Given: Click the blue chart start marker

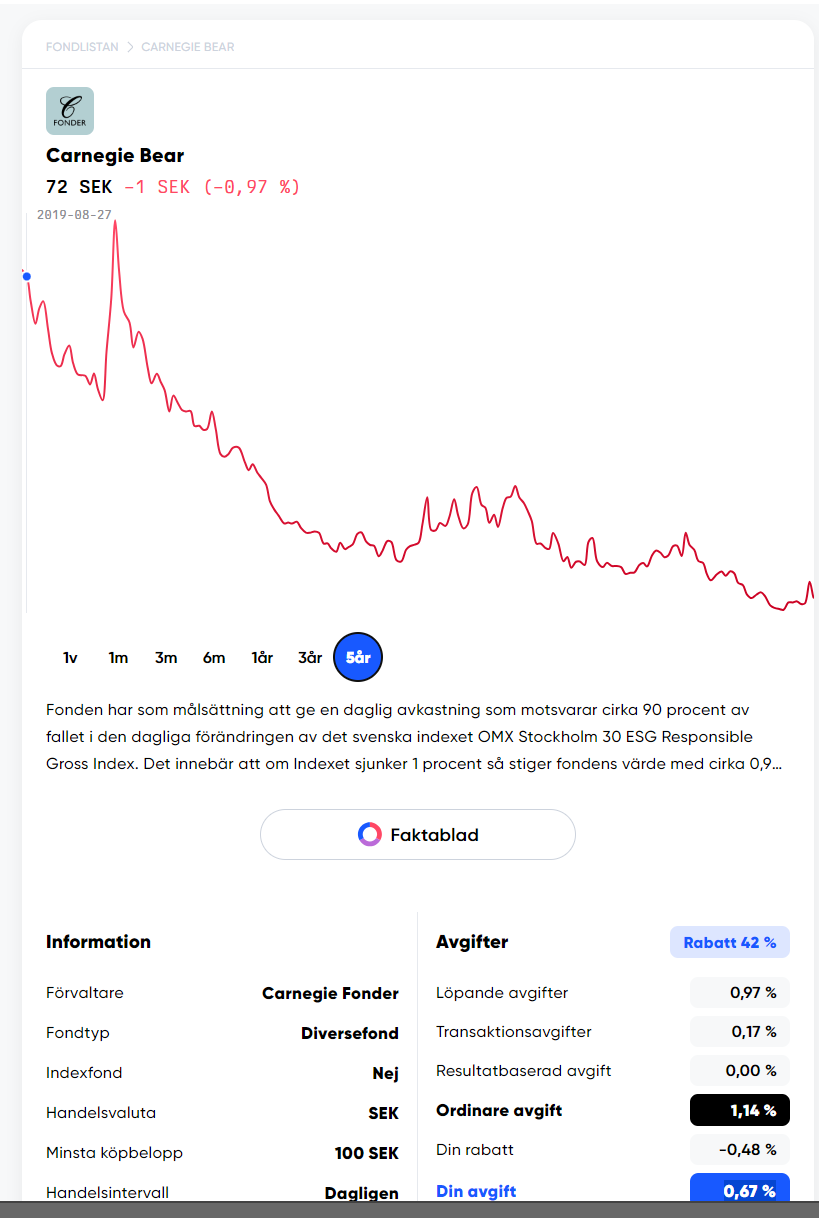Looking at the screenshot, I should (27, 277).
